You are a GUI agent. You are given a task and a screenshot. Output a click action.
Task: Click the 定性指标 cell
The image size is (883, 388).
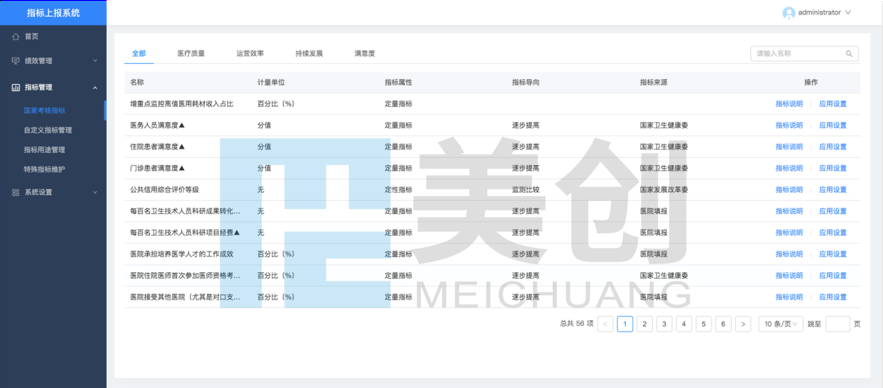pyautogui.click(x=399, y=190)
